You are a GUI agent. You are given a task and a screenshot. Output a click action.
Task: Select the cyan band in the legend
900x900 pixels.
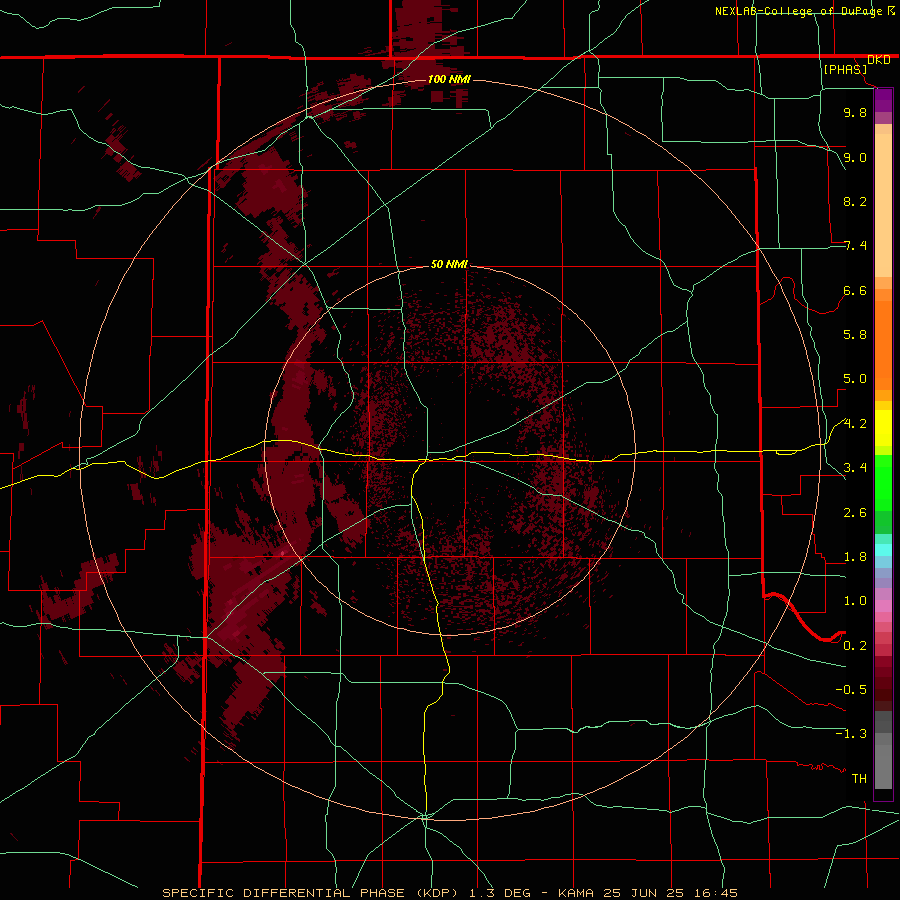883,550
